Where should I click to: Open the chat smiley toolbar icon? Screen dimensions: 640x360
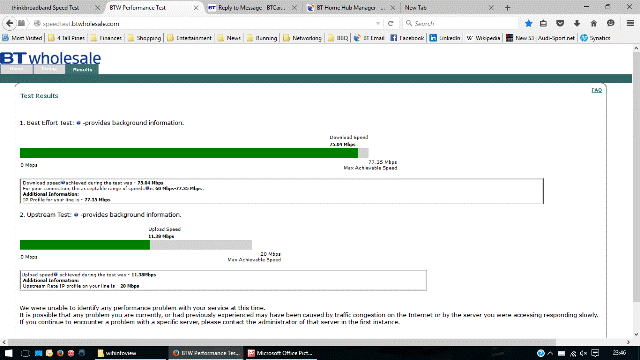tap(611, 23)
